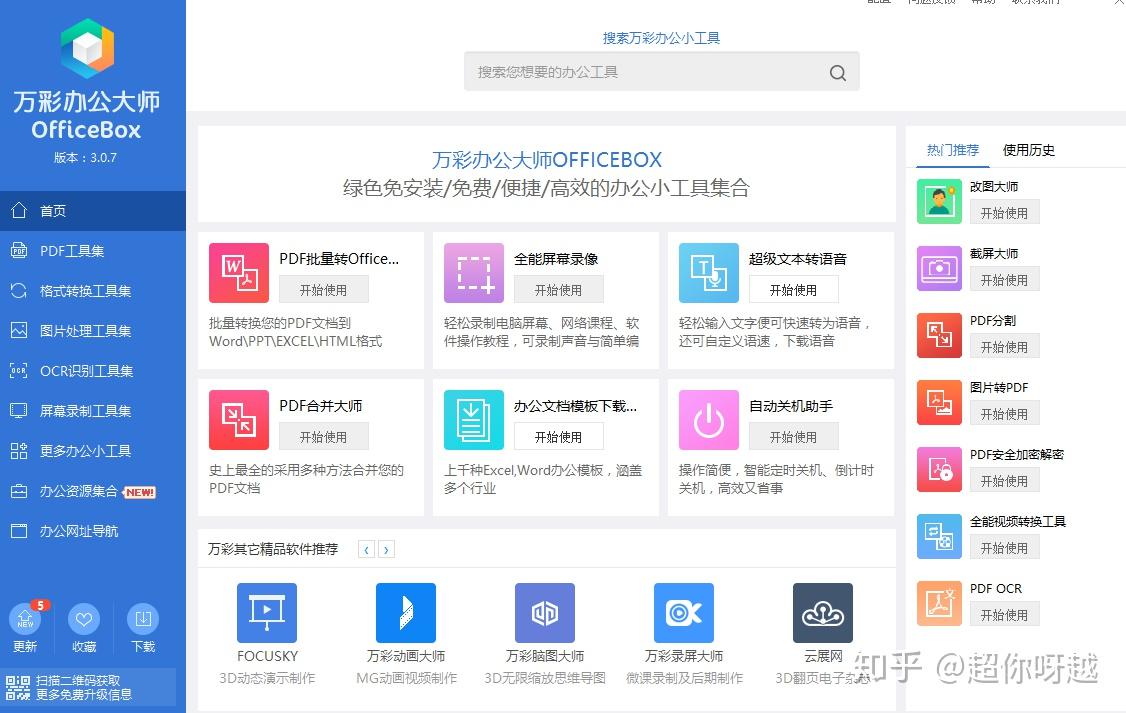Click 图片转PDF orange icon

[939, 403]
